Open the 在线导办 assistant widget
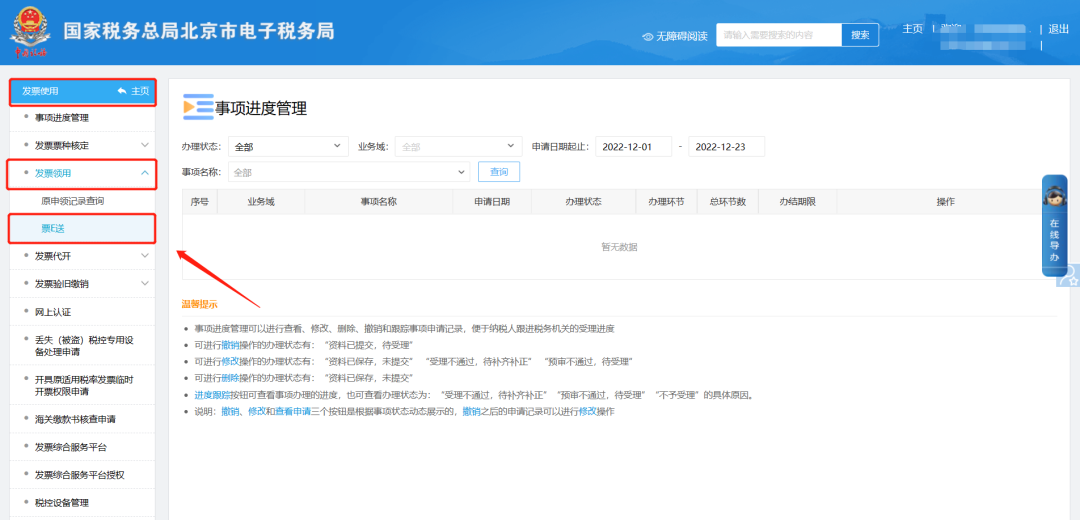The image size is (1080, 520). tap(1054, 226)
